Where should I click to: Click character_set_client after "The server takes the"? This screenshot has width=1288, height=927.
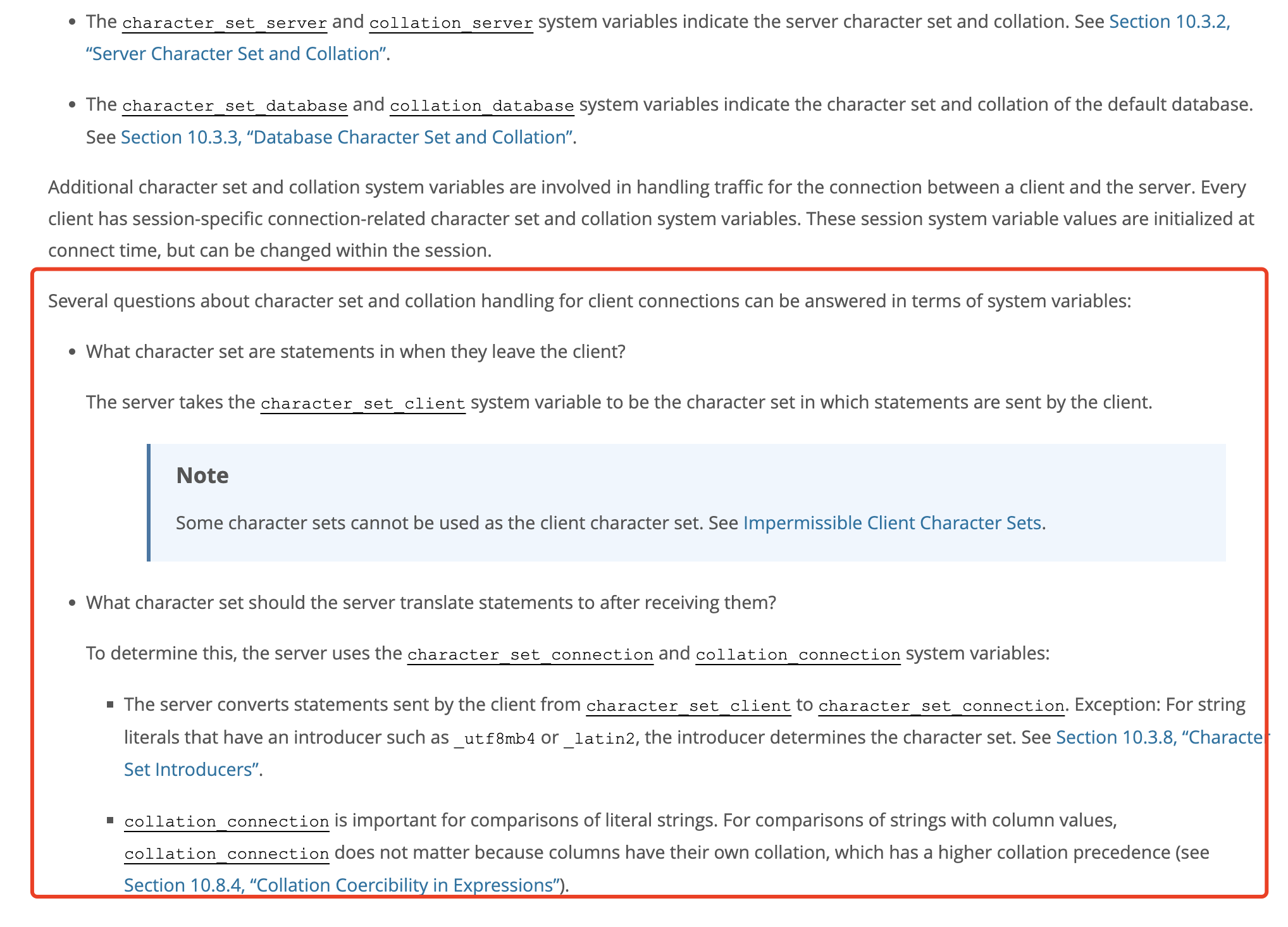click(362, 403)
